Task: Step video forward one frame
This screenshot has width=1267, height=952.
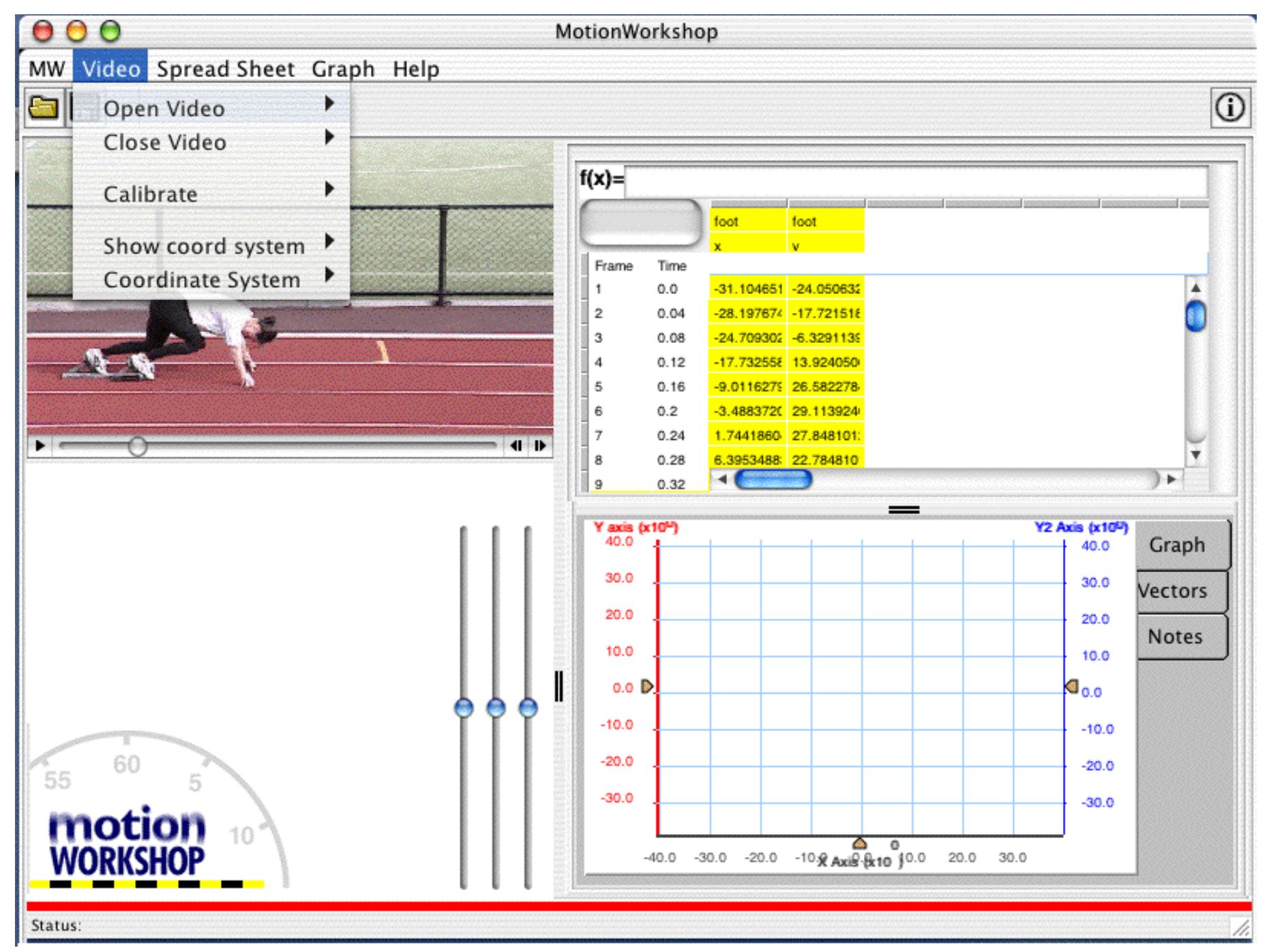Action: tap(540, 446)
